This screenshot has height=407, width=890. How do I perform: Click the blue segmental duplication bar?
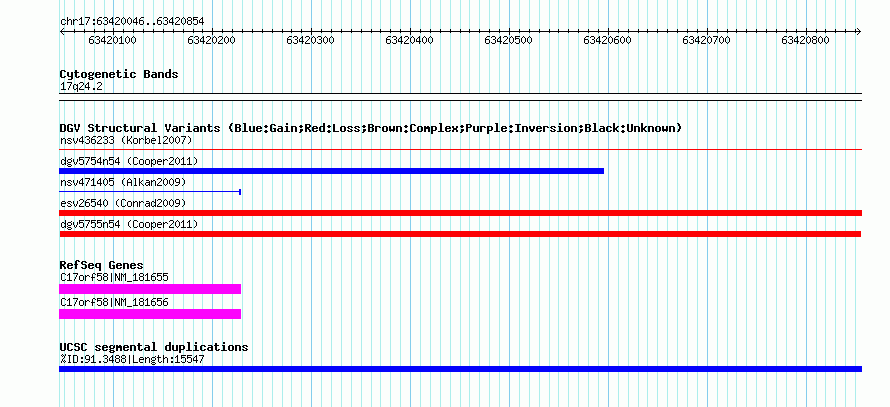[460, 369]
